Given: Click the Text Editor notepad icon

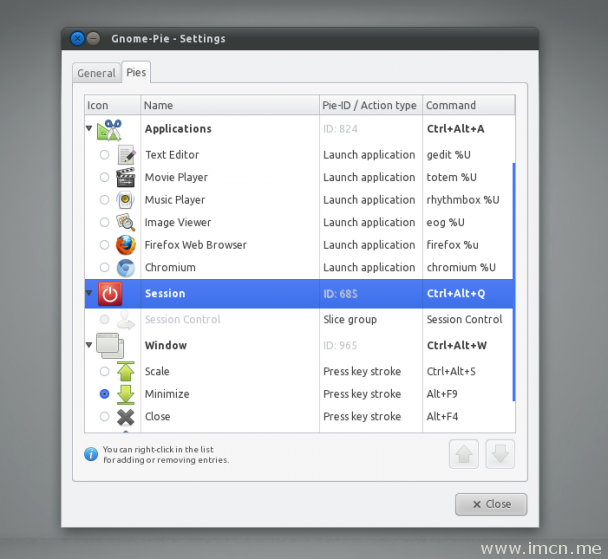Looking at the screenshot, I should click(126, 155).
